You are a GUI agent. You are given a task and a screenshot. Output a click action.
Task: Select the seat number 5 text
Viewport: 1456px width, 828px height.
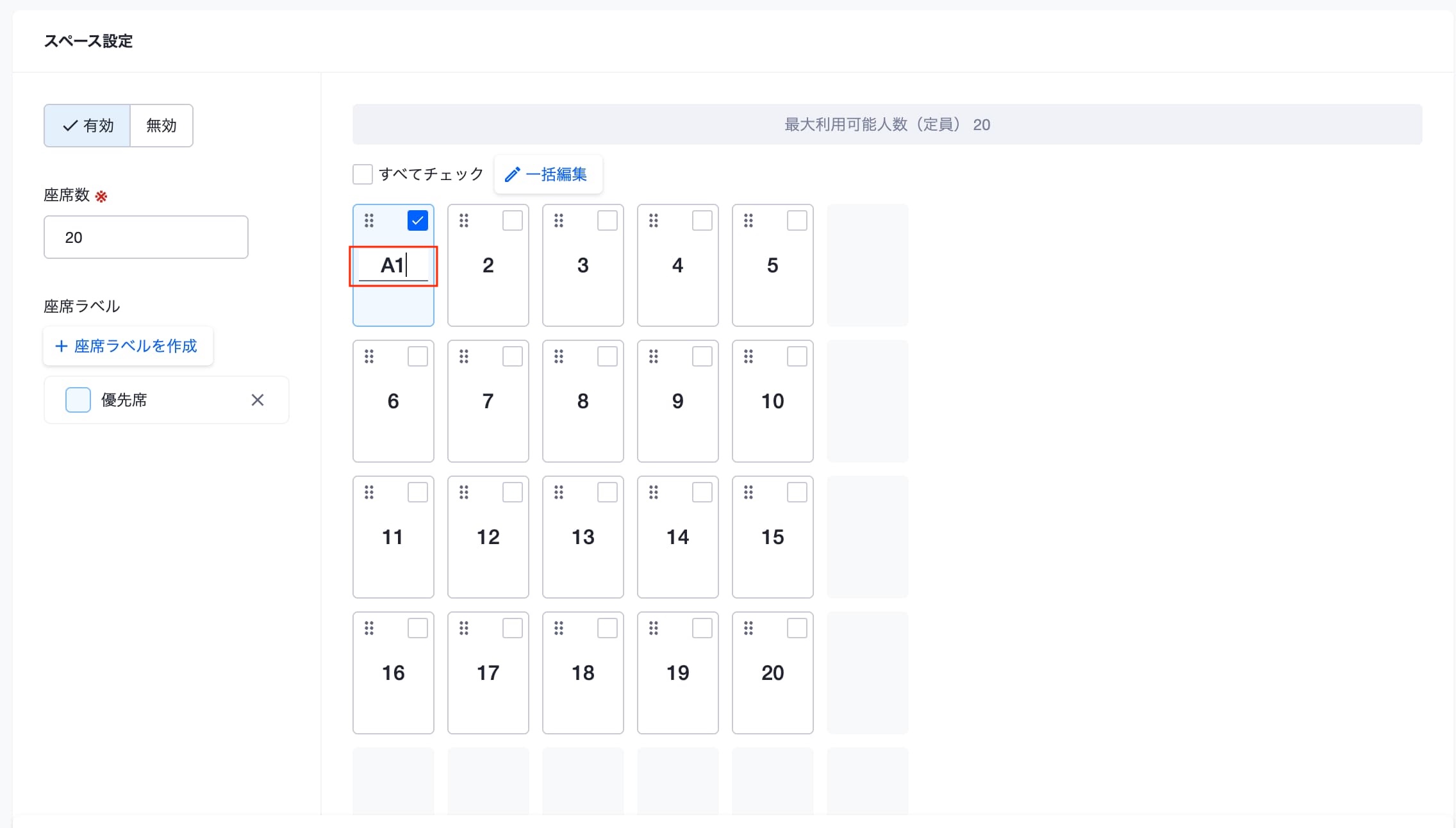click(x=773, y=265)
